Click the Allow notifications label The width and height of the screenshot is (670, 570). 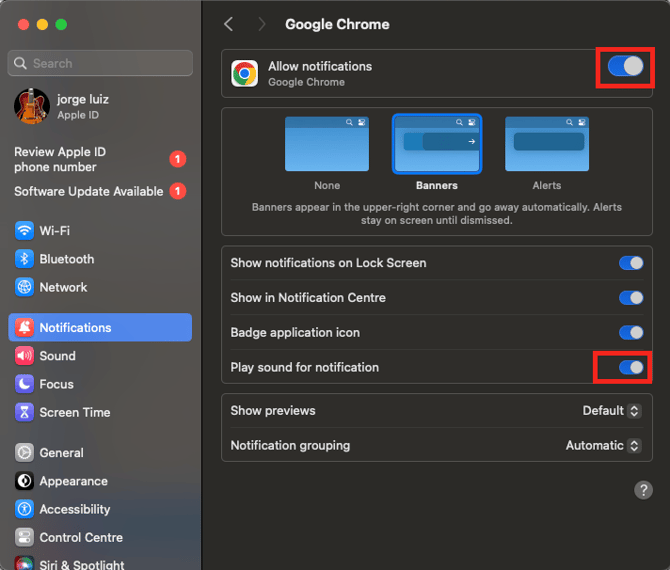tap(320, 66)
